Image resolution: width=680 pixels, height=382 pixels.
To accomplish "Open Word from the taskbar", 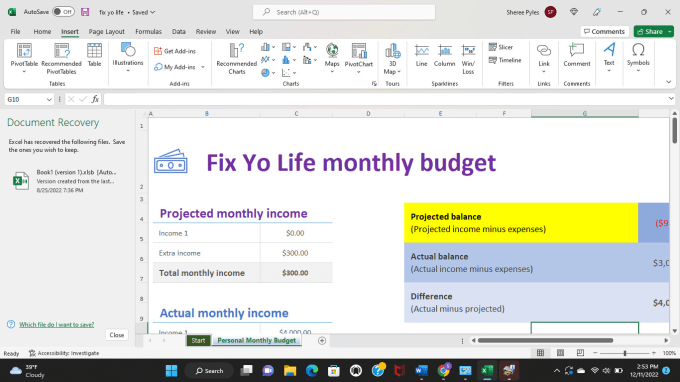I will click(421, 371).
